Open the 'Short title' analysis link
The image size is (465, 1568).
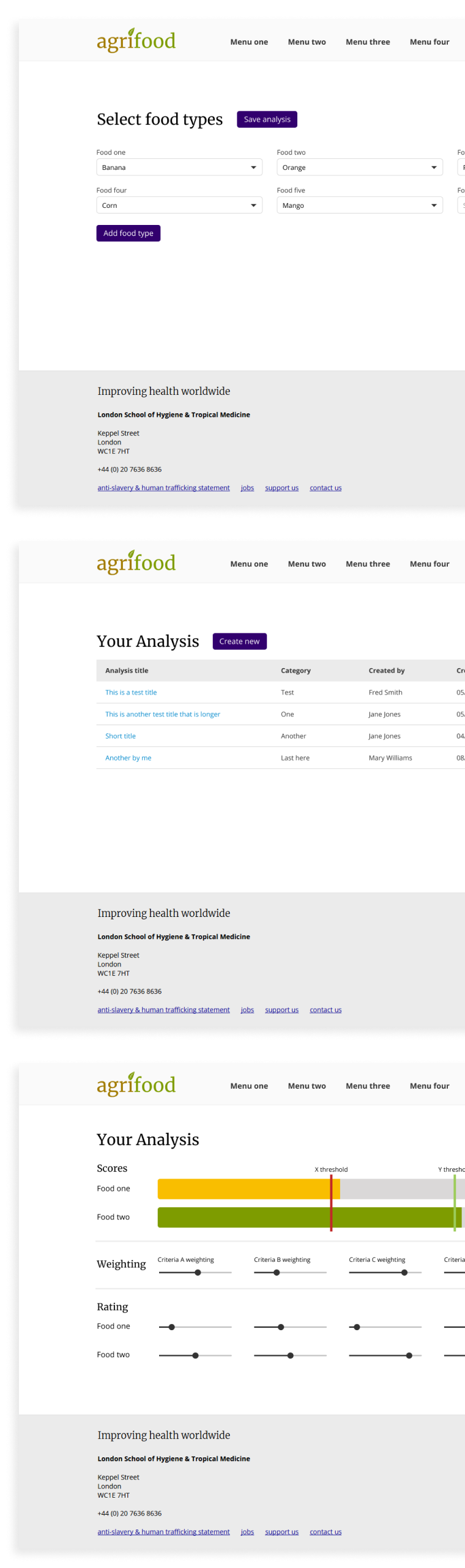(121, 736)
